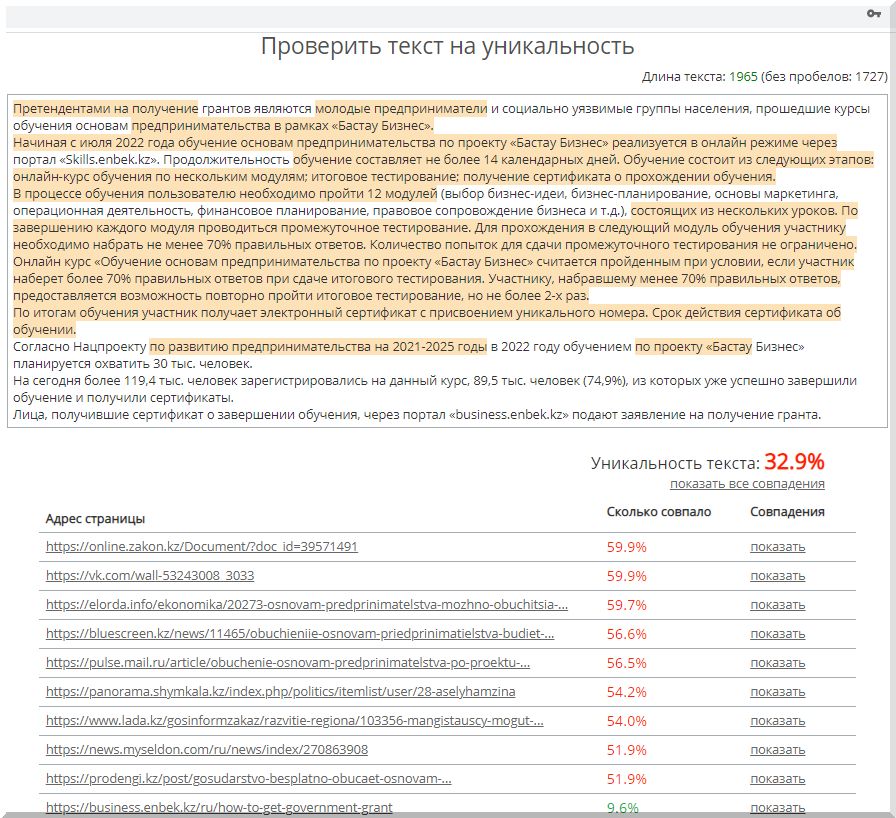Show matches for online.zakon.kz row
The width and height of the screenshot is (896, 818).
click(778, 547)
